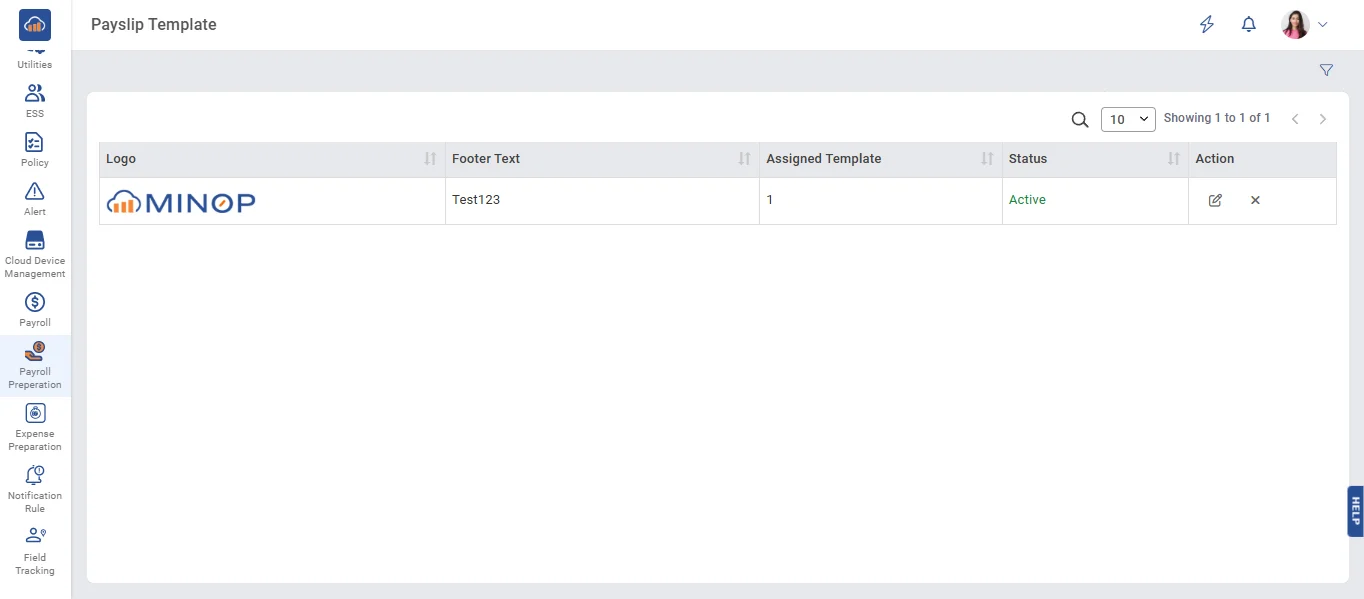Click the HELP side tab
Viewport: 1364px width, 599px height.
(x=1355, y=511)
